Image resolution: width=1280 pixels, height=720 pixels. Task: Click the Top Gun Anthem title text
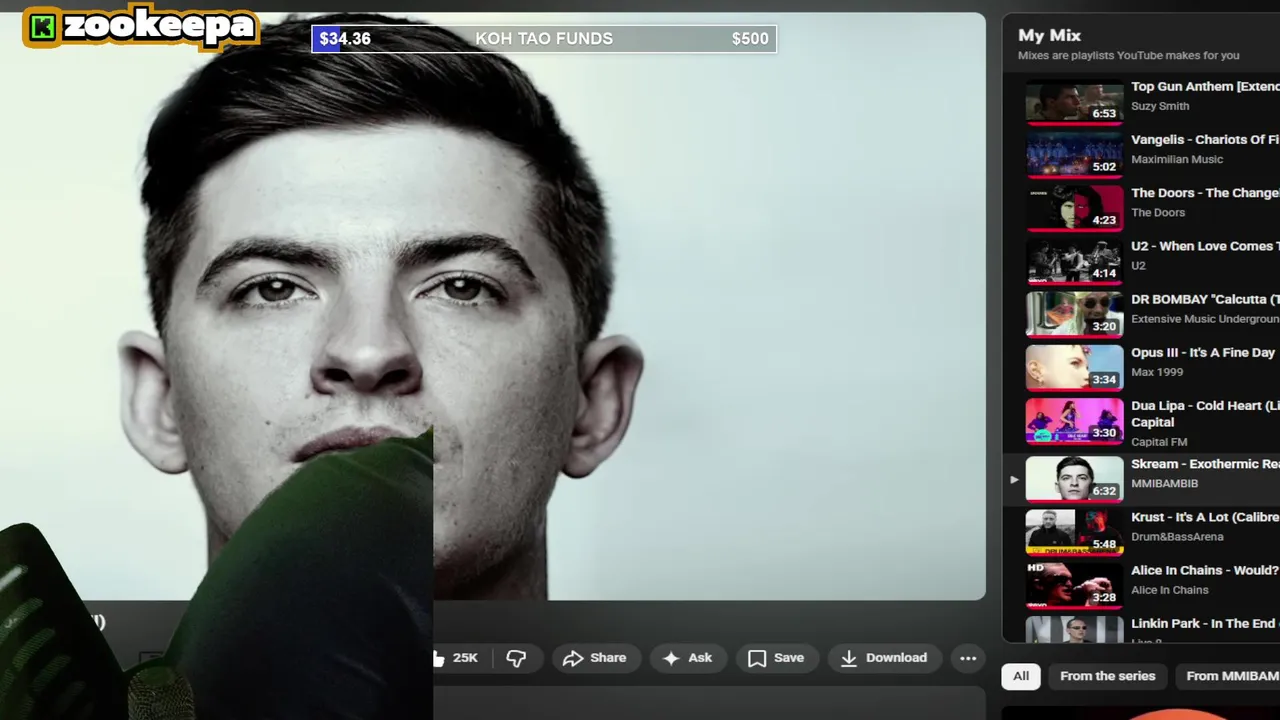point(1205,87)
